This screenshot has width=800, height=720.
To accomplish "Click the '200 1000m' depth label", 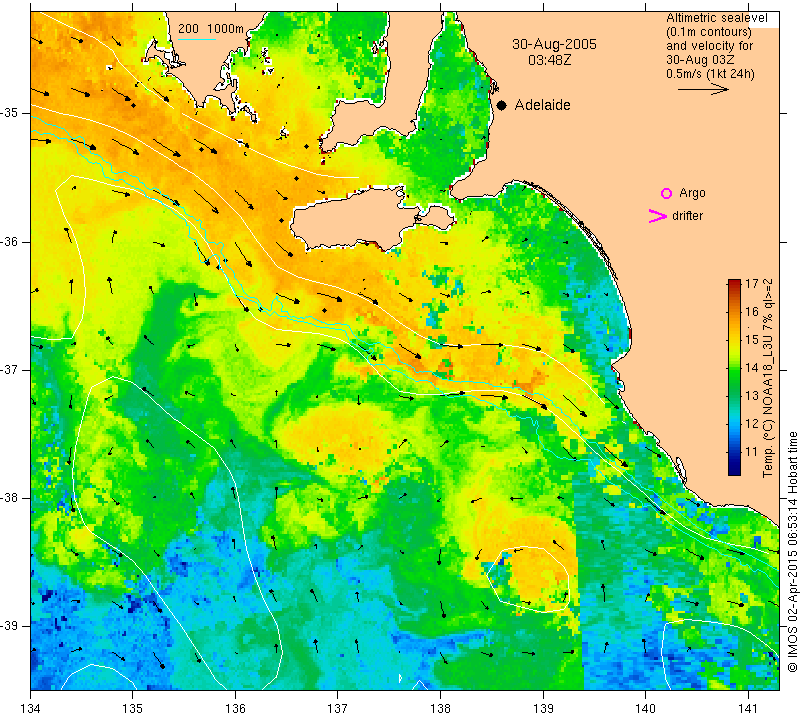I will (x=211, y=29).
